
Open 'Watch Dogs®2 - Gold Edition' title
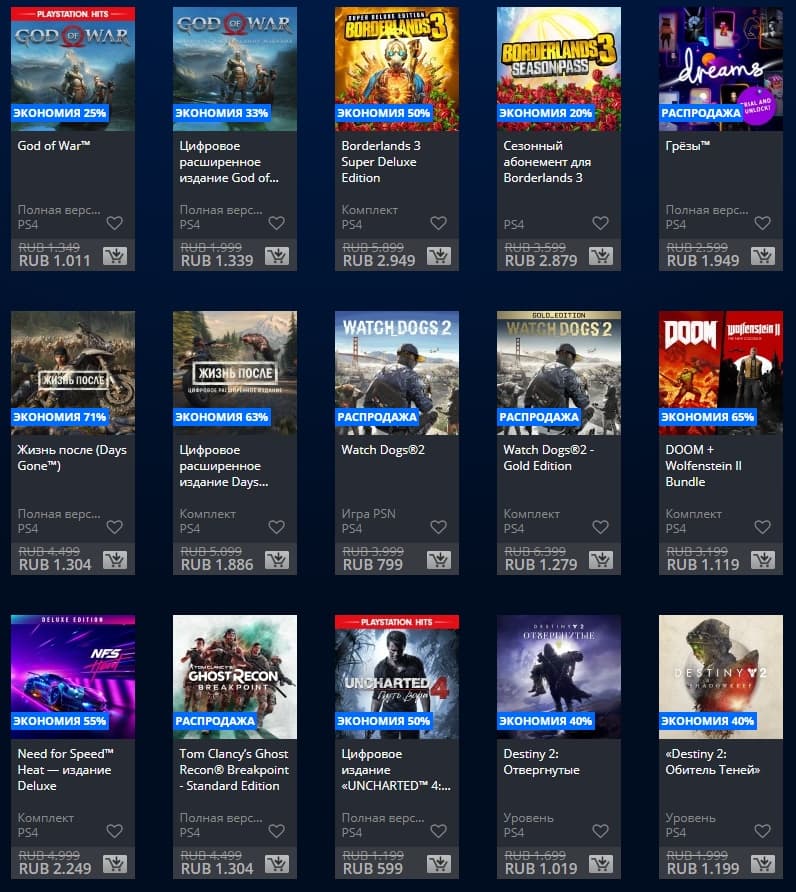548,457
